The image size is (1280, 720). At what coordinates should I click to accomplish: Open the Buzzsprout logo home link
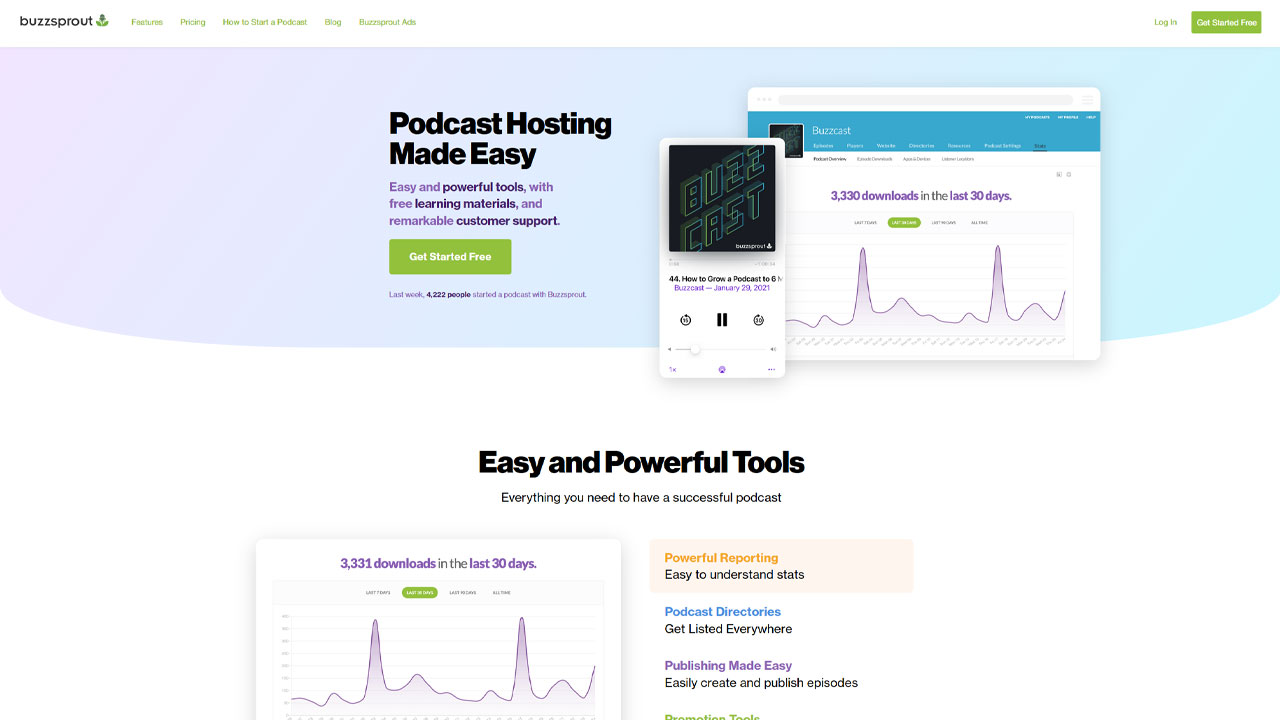click(64, 21)
